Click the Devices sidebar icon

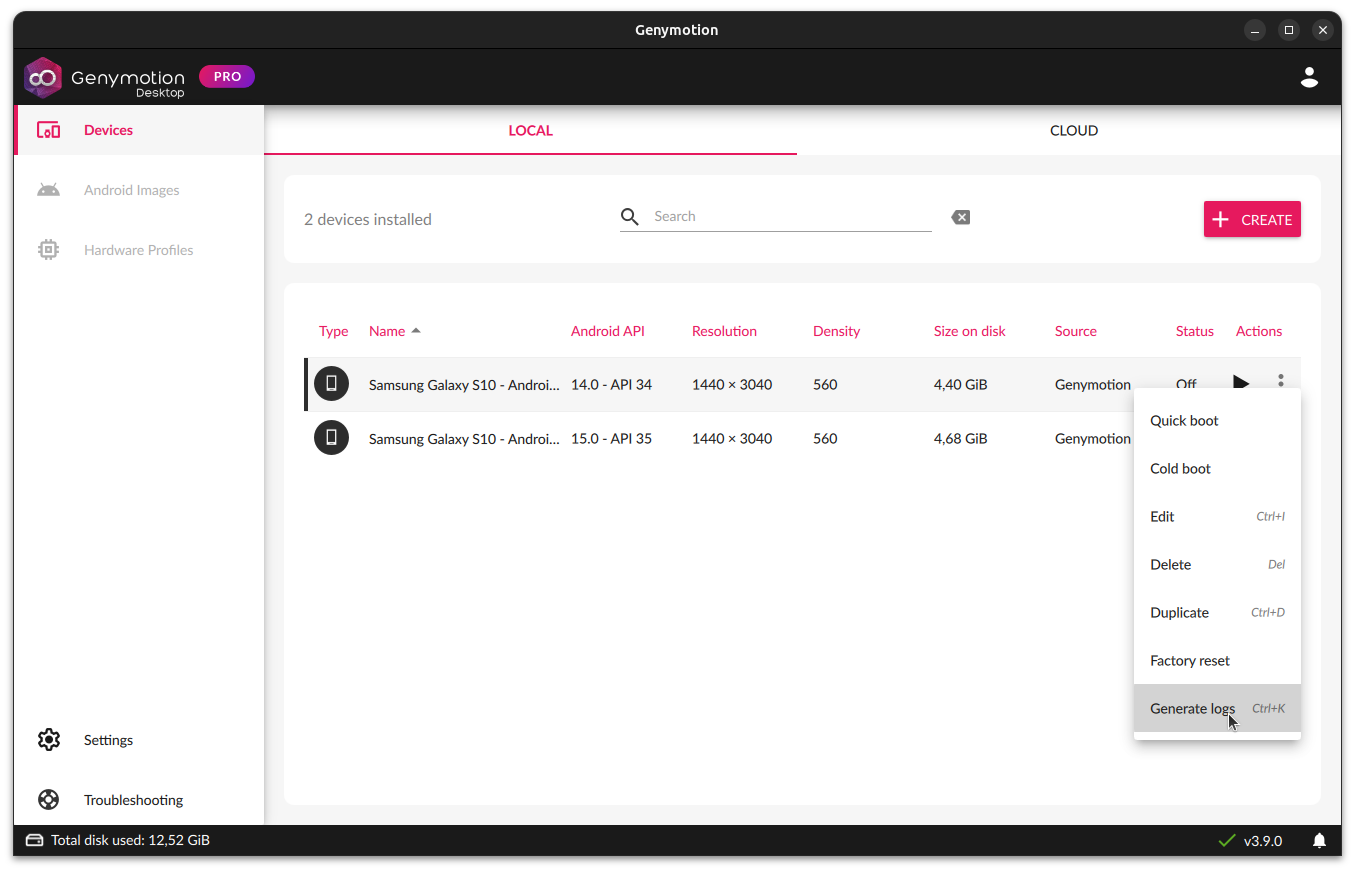pyautogui.click(x=48, y=130)
